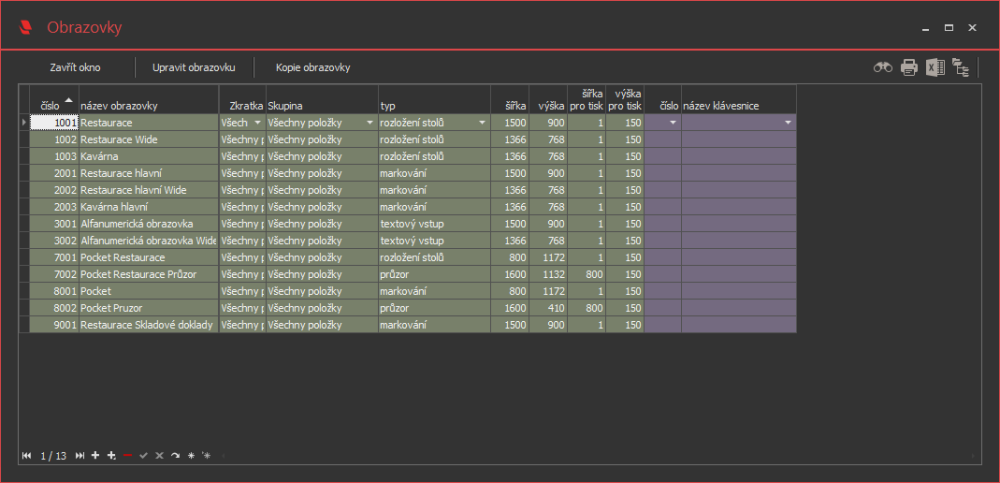The width and height of the screenshot is (1000, 483).
Task: Click výška value 1132
Action: [x=548, y=274]
